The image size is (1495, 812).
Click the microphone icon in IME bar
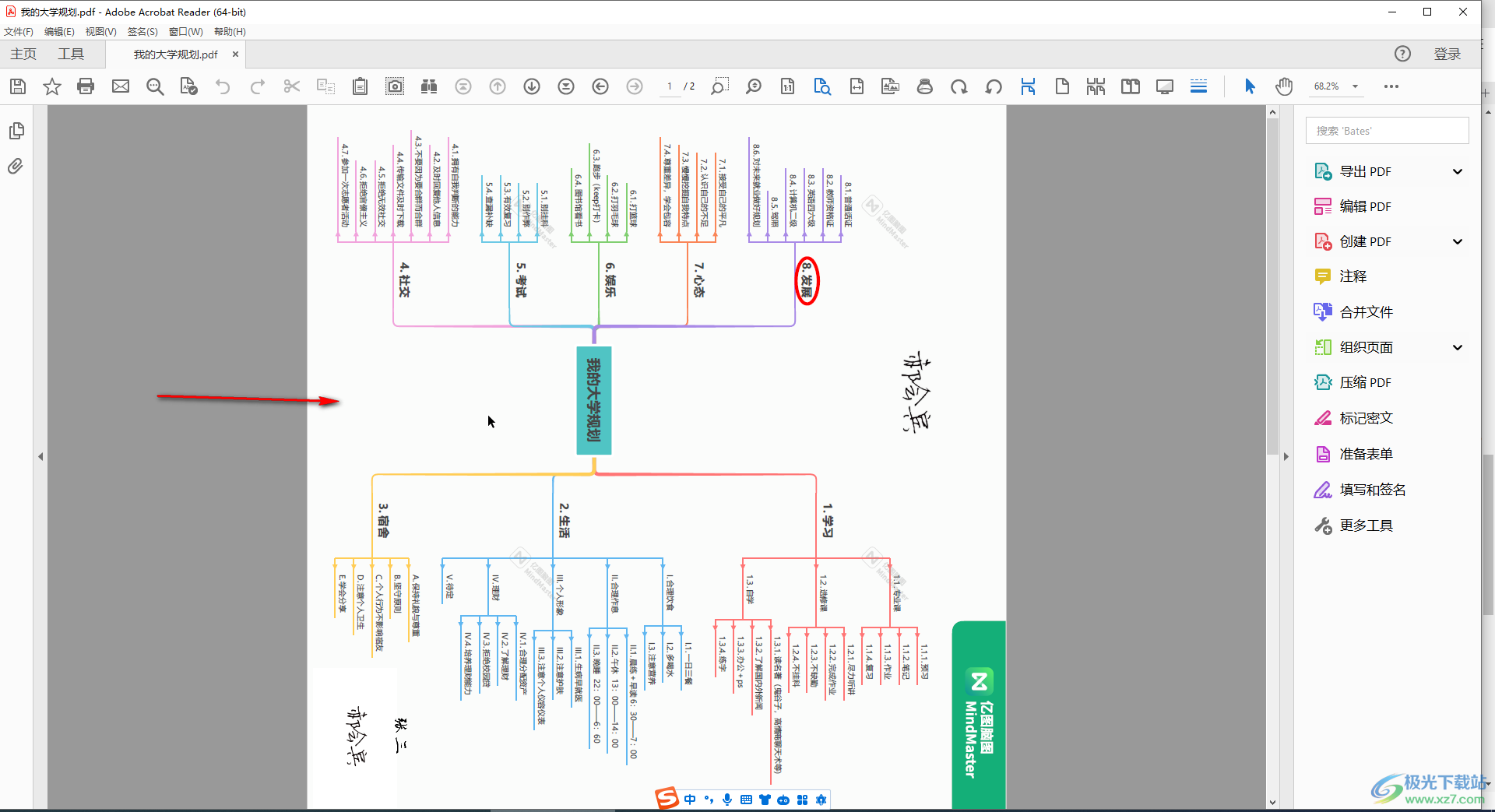pos(727,800)
